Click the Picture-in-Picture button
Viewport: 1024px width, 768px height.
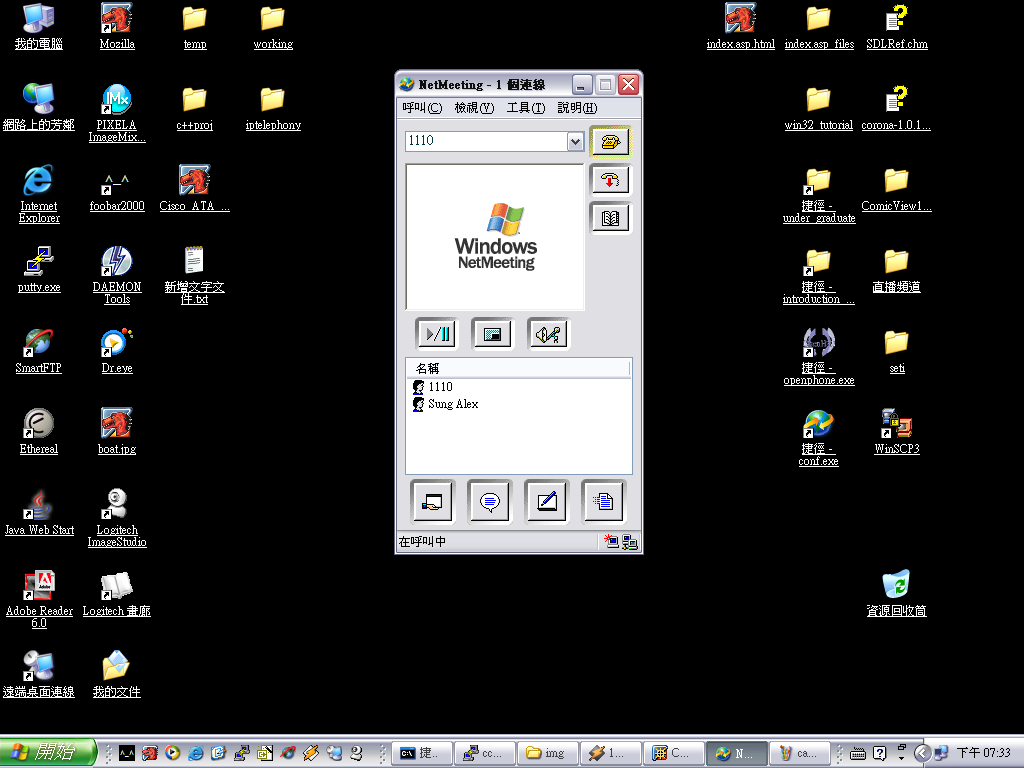492,334
